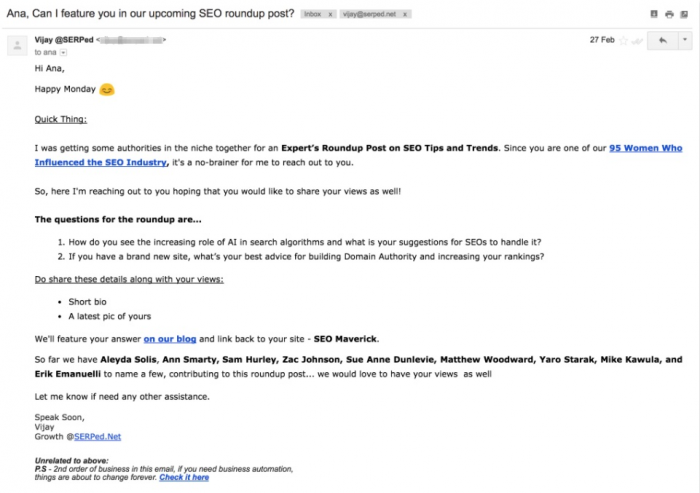This screenshot has width=700, height=493.
Task: Click the smiley emoji after Happy Monday
Action: point(107,90)
